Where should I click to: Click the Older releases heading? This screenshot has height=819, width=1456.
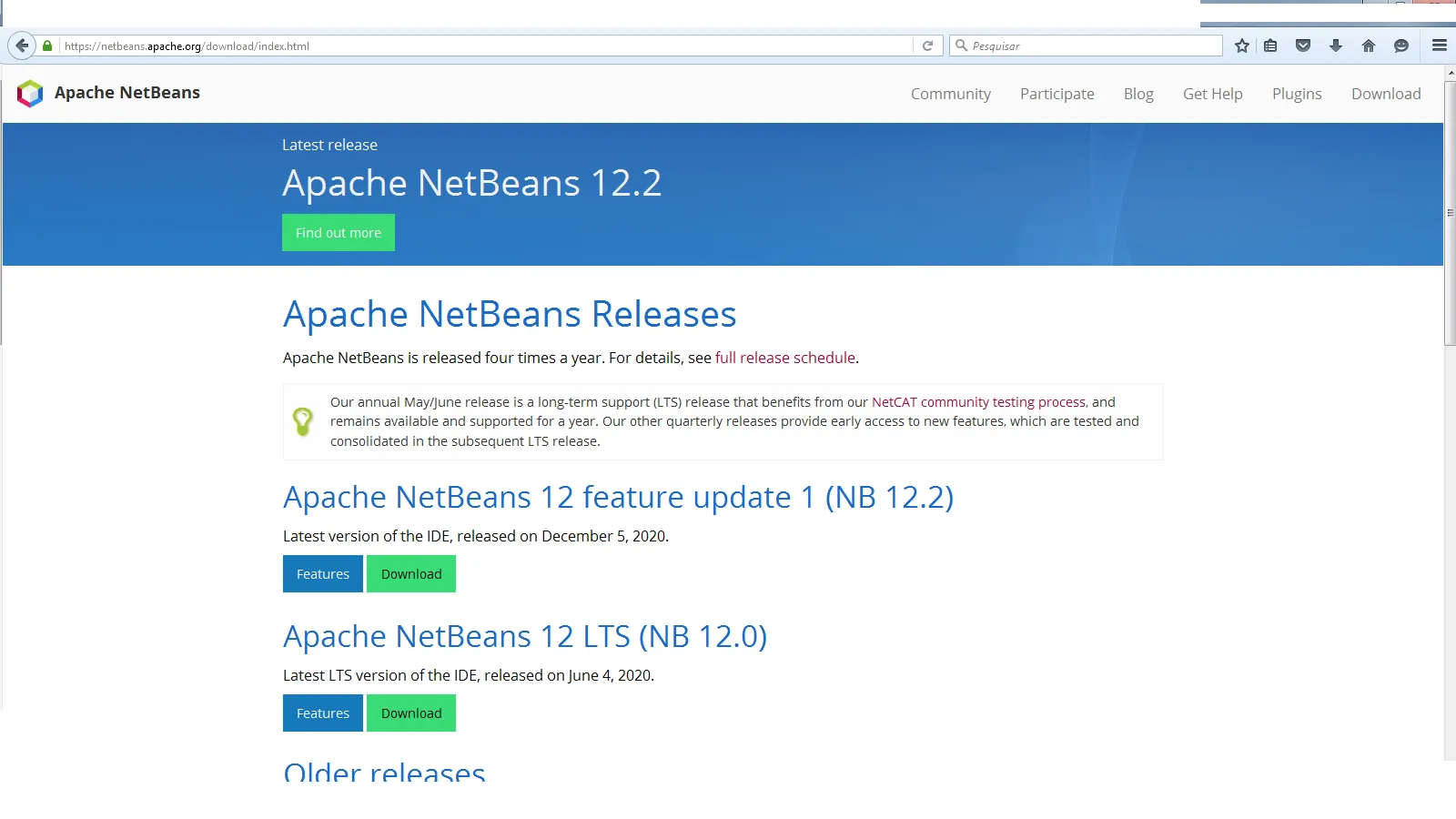[384, 772]
